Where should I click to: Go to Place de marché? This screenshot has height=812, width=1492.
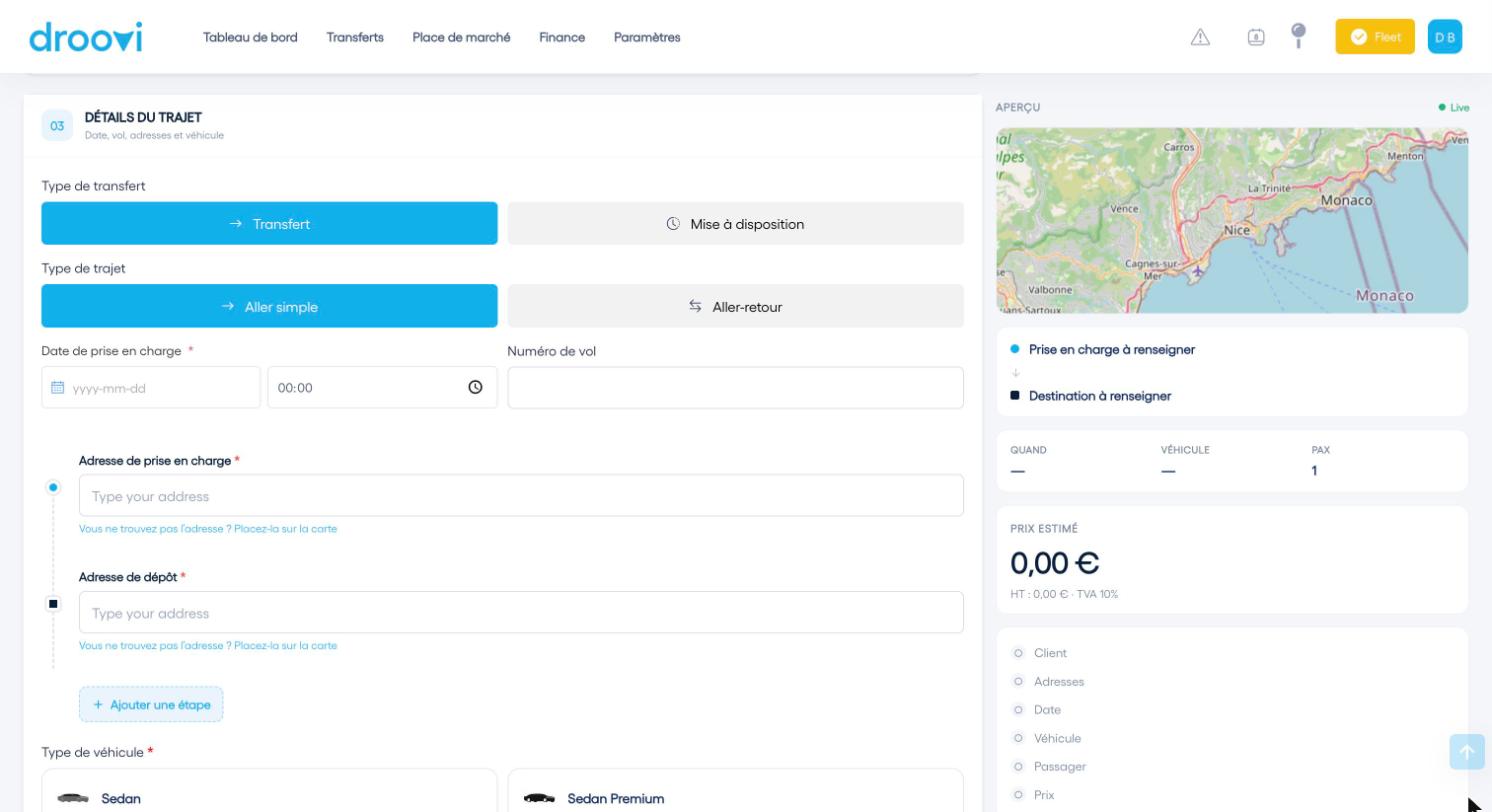point(461,37)
